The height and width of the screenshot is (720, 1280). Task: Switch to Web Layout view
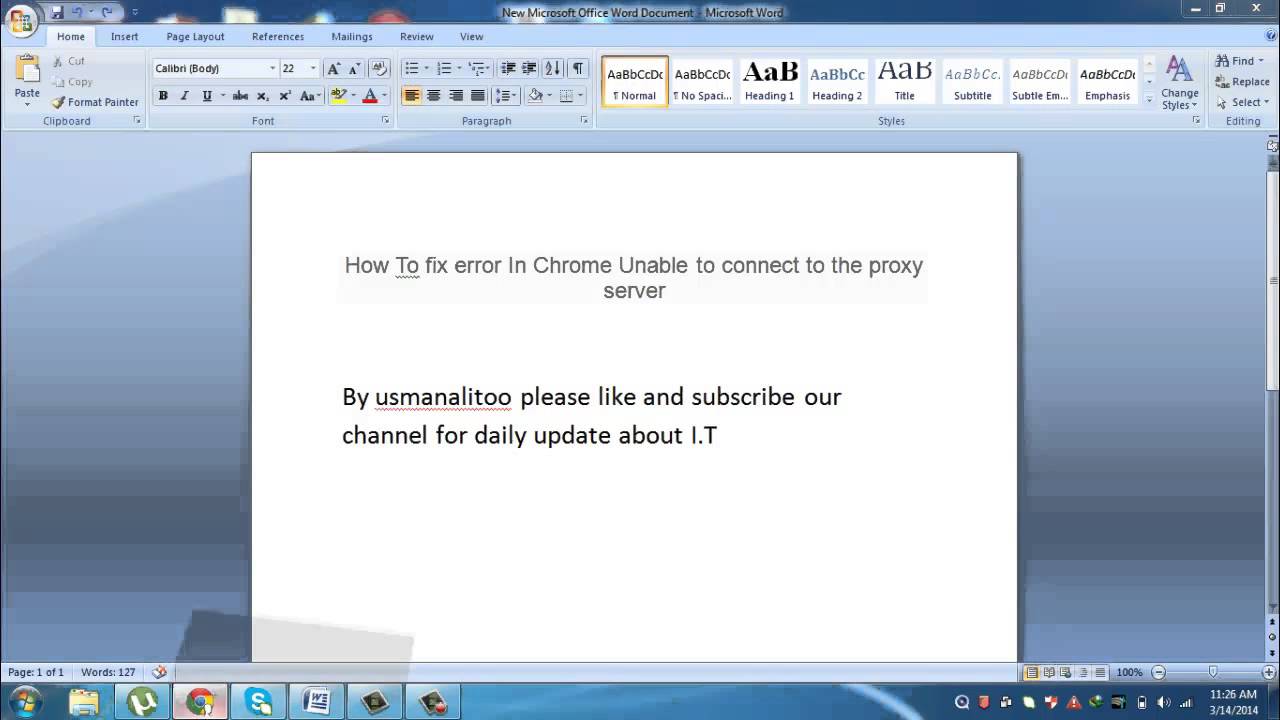(1066, 672)
